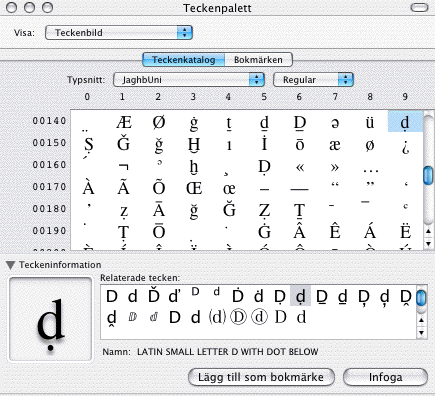Open the Visa dropdown showing Teckenbild
This screenshot has height=396, width=435.
click(x=119, y=33)
